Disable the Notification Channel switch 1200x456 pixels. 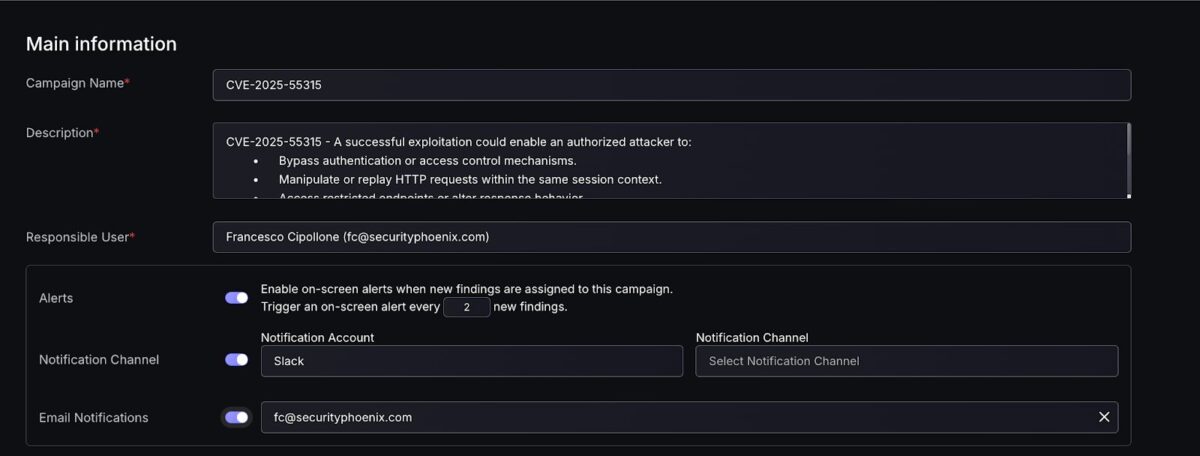[237, 360]
